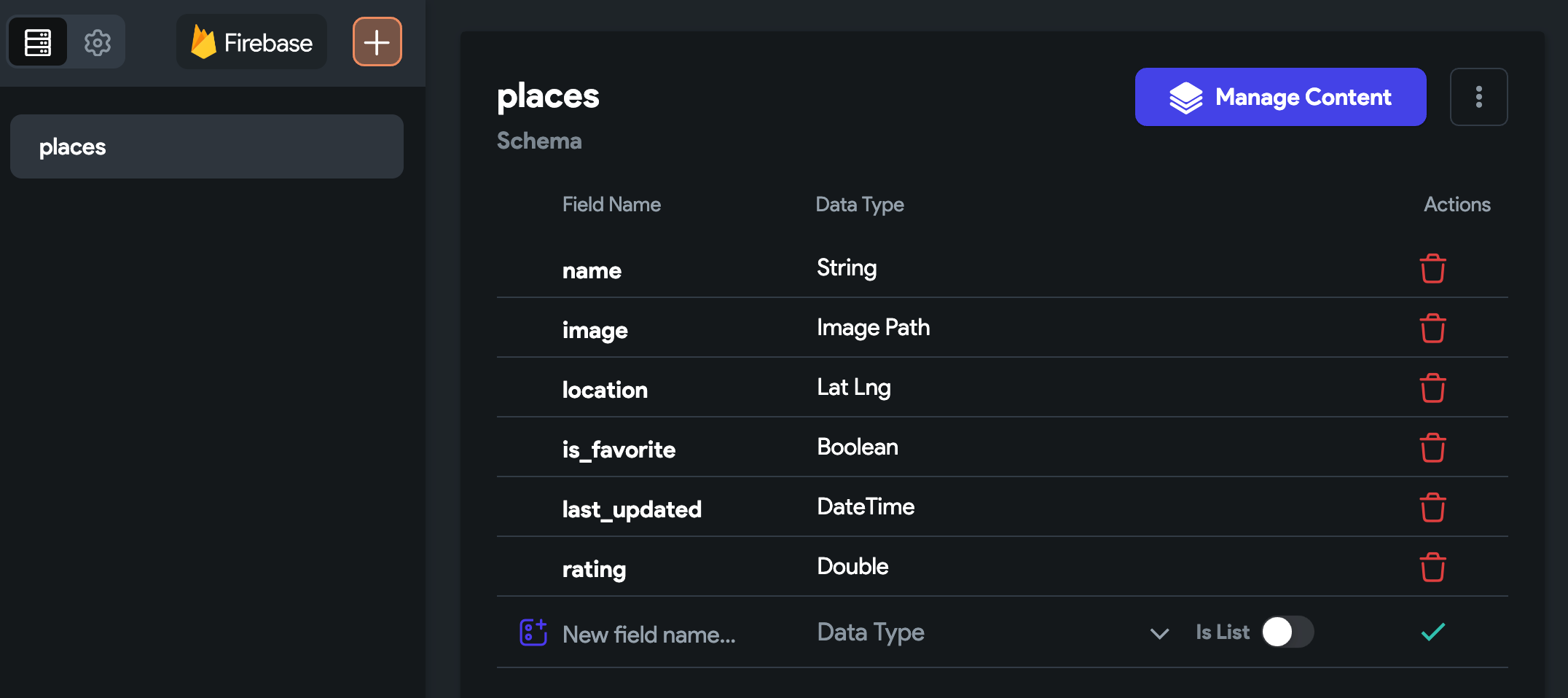This screenshot has height=698, width=1568.
Task: Click the add collection plus button
Action: [x=377, y=42]
